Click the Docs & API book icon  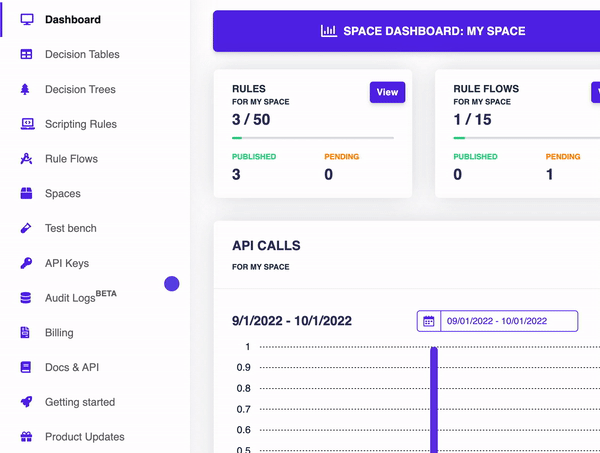point(26,367)
